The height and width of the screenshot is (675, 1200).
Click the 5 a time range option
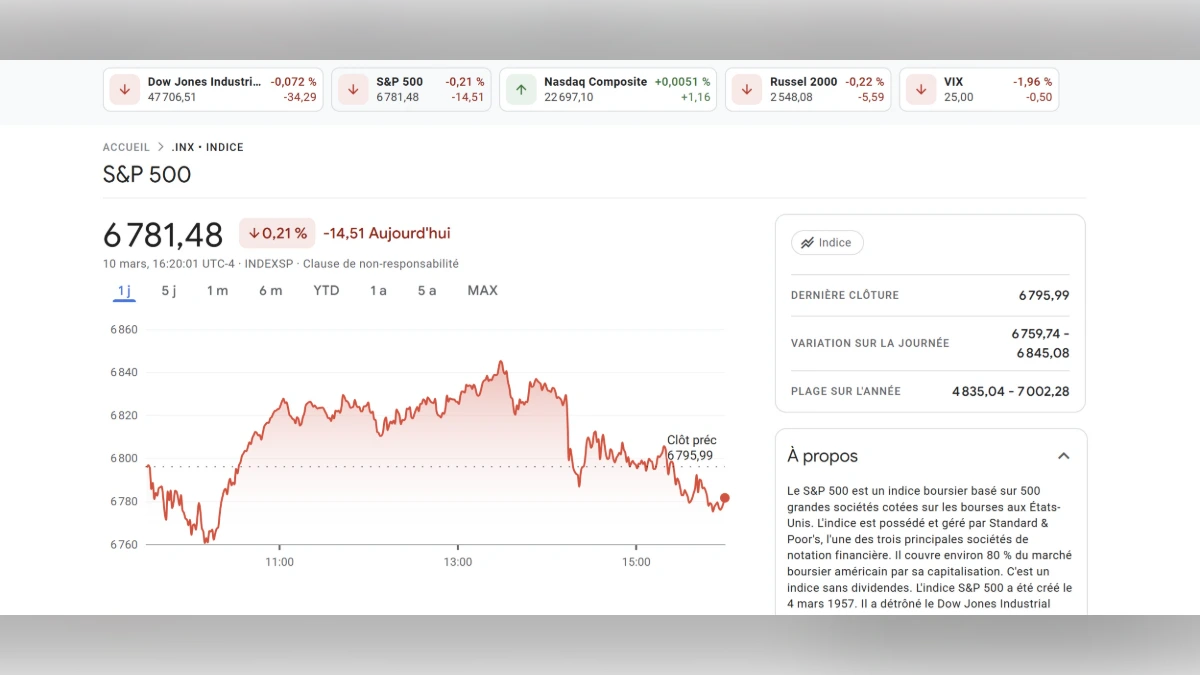tap(426, 290)
